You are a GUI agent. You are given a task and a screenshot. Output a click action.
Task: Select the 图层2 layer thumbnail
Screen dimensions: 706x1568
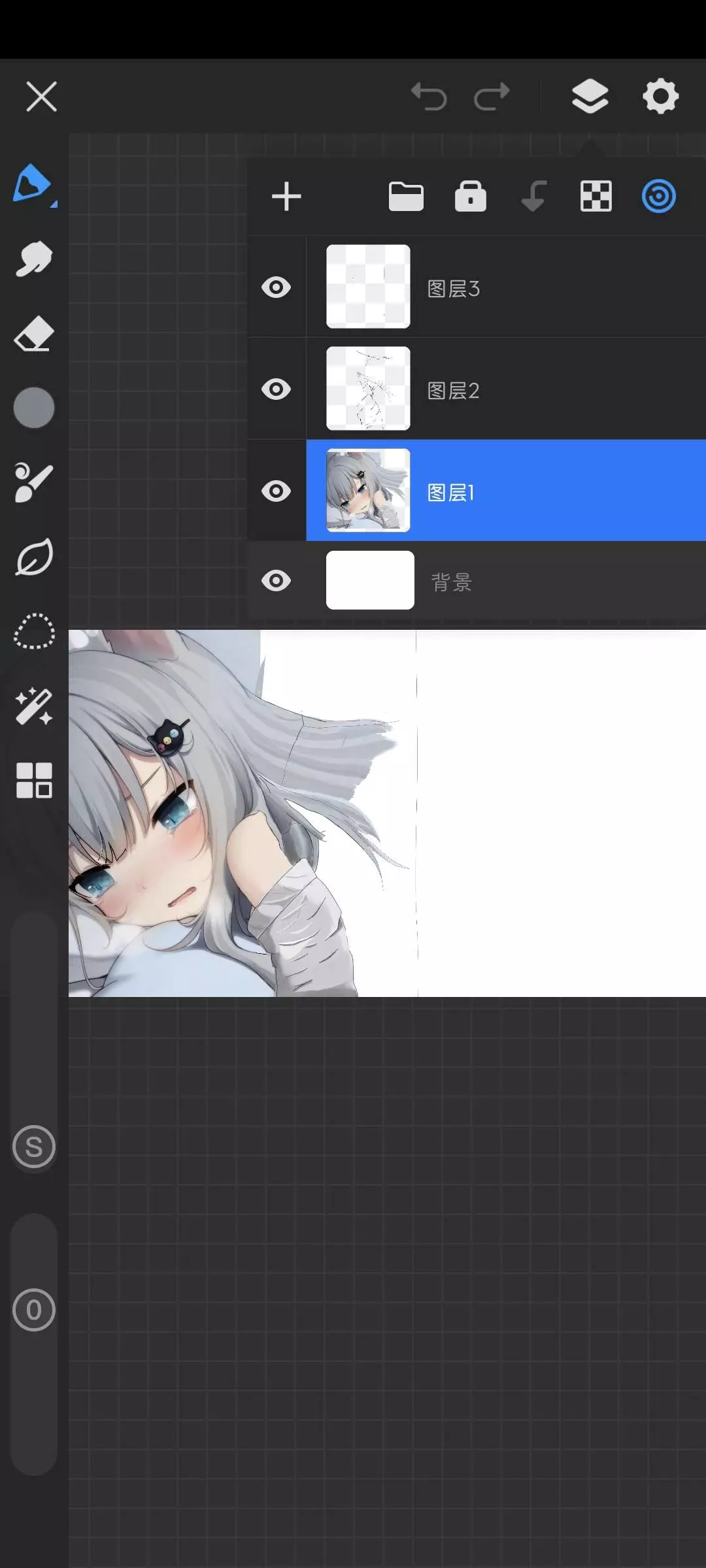coord(368,389)
